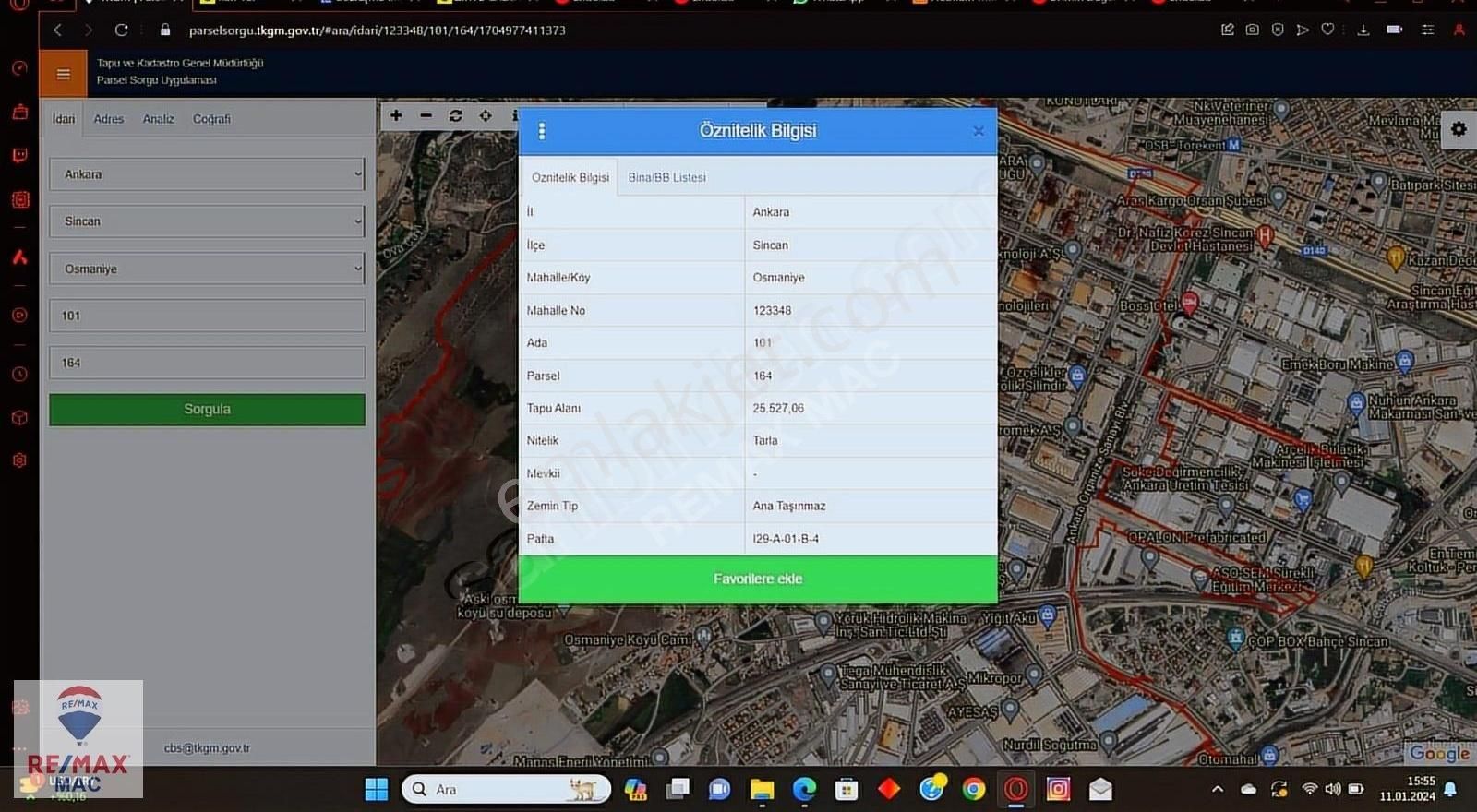Click the Pafta value I29-A-01-B-4
Viewport: 1477px width, 812px height.
pyautogui.click(x=786, y=539)
